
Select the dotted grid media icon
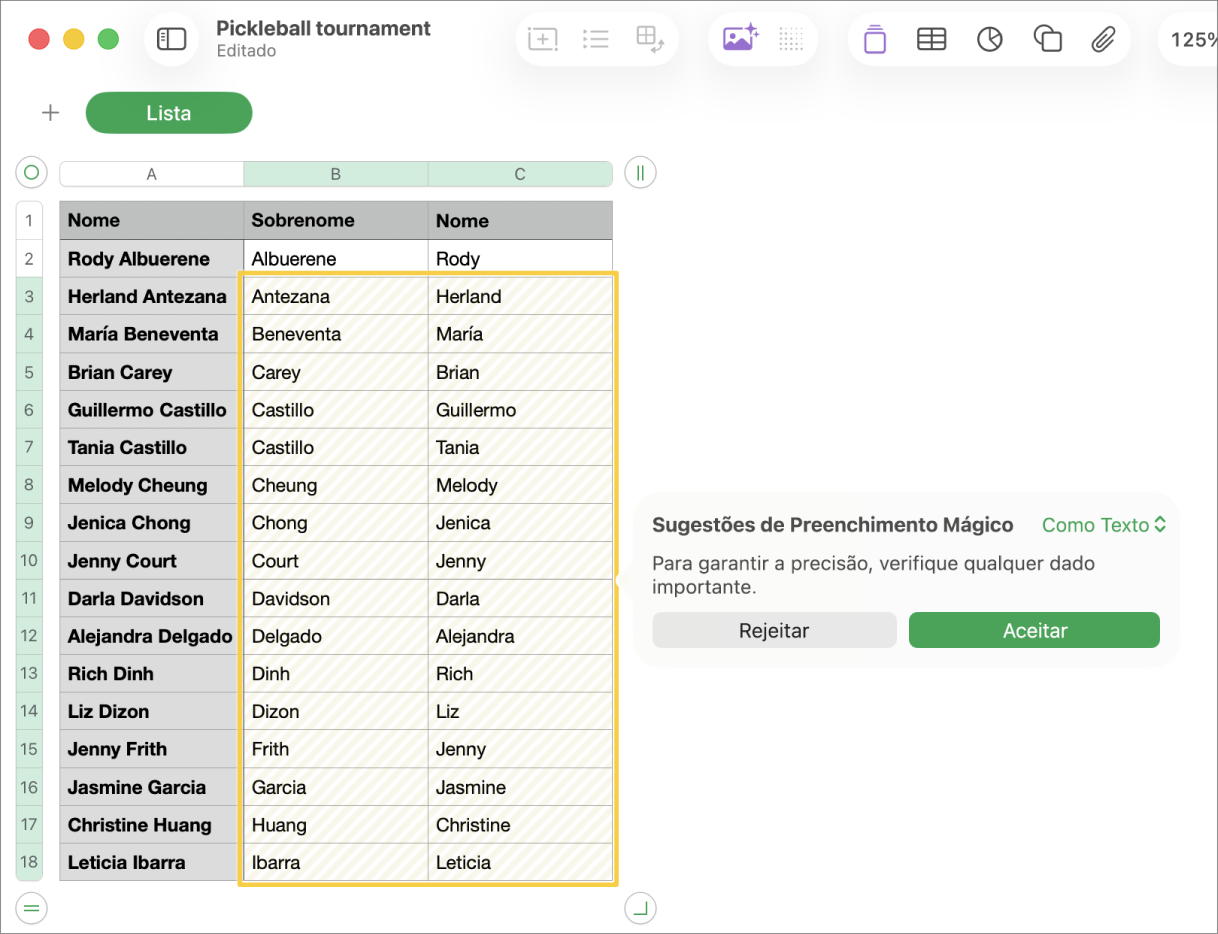click(789, 39)
